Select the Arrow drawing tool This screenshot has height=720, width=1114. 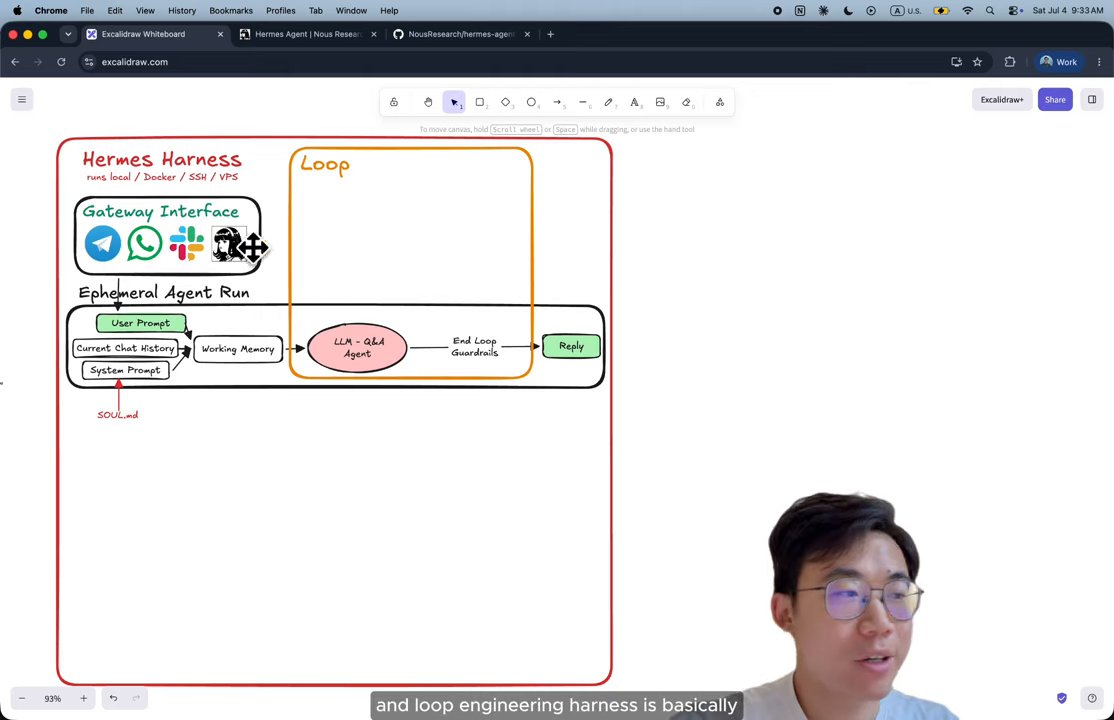tap(558, 102)
